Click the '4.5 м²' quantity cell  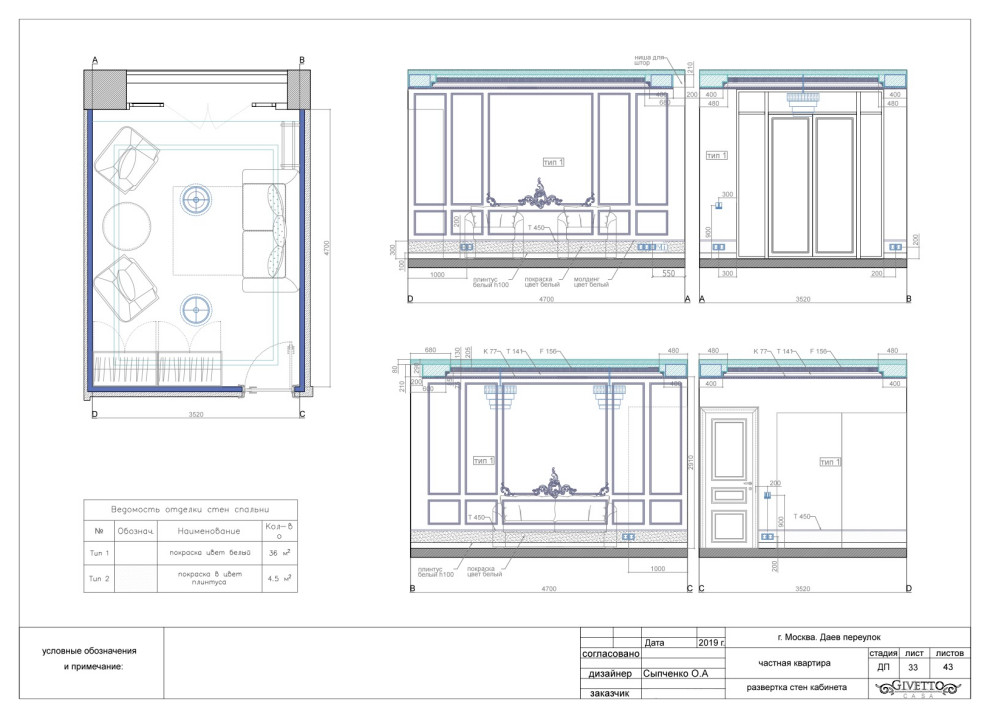click(278, 578)
